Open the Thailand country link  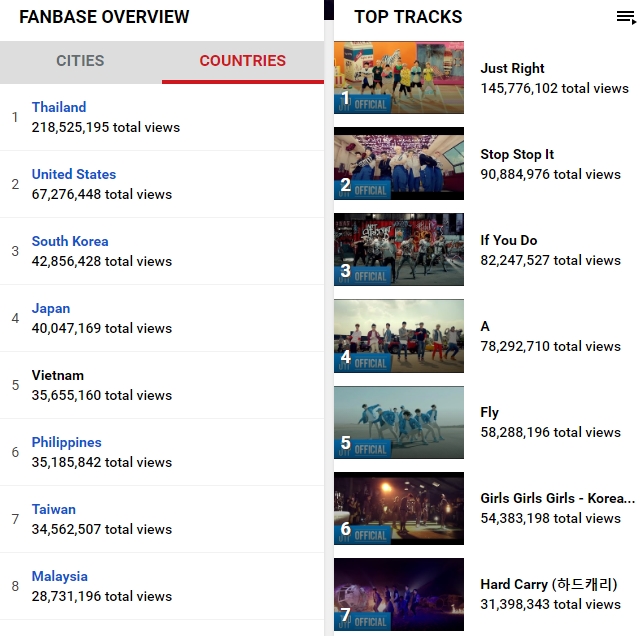pos(59,107)
